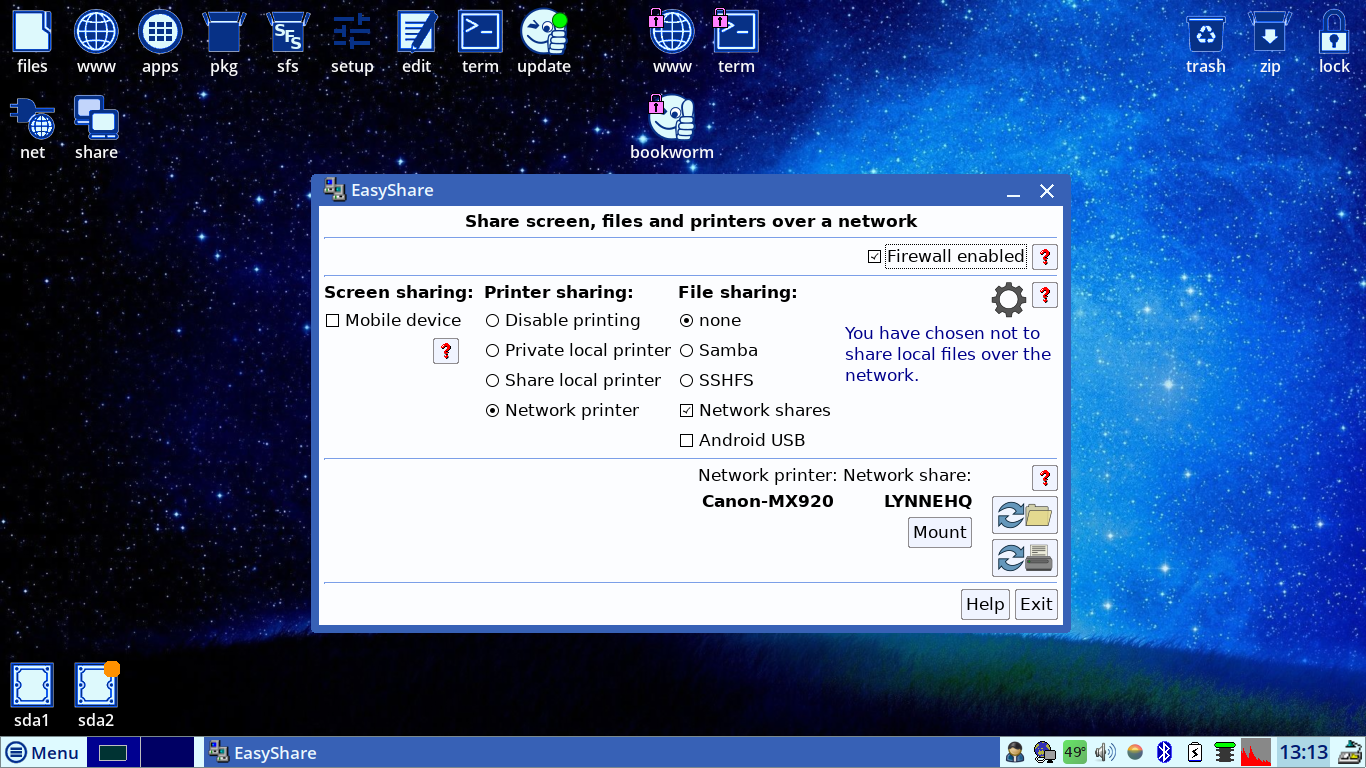The width and height of the screenshot is (1366, 768).
Task: Open the trash desktop icon
Action: coord(1206,43)
